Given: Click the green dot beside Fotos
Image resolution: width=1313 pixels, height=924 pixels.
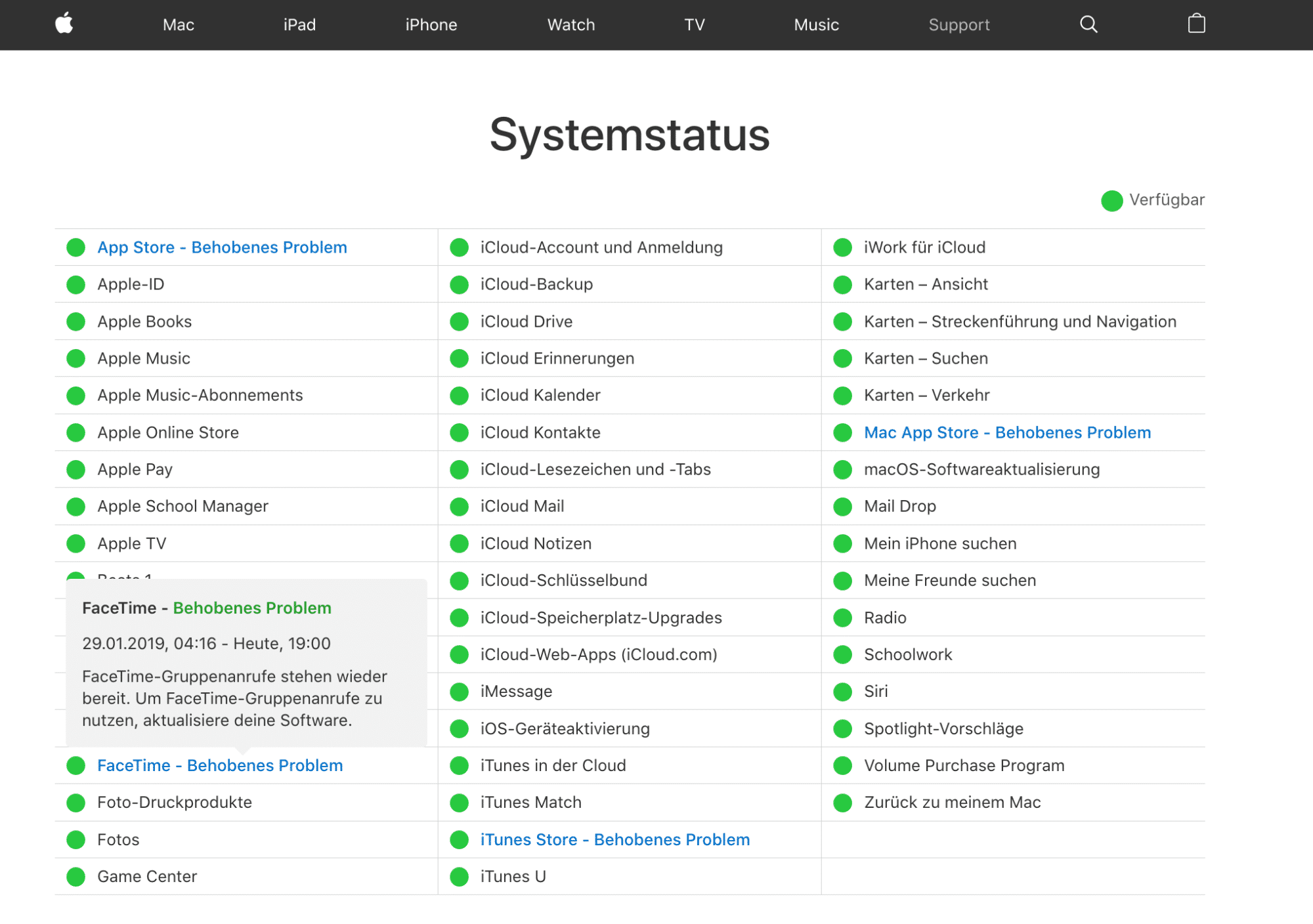Looking at the screenshot, I should tap(76, 840).
